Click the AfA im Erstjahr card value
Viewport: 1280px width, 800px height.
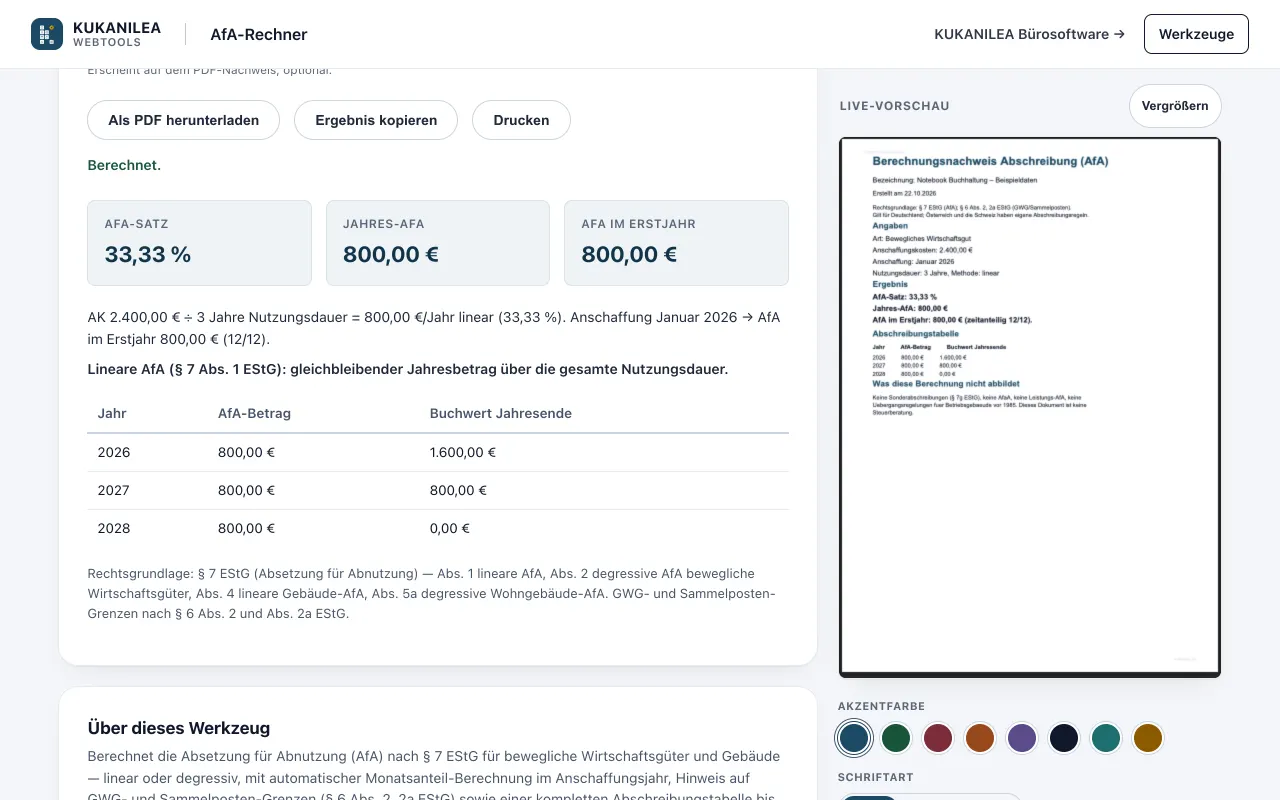point(629,254)
